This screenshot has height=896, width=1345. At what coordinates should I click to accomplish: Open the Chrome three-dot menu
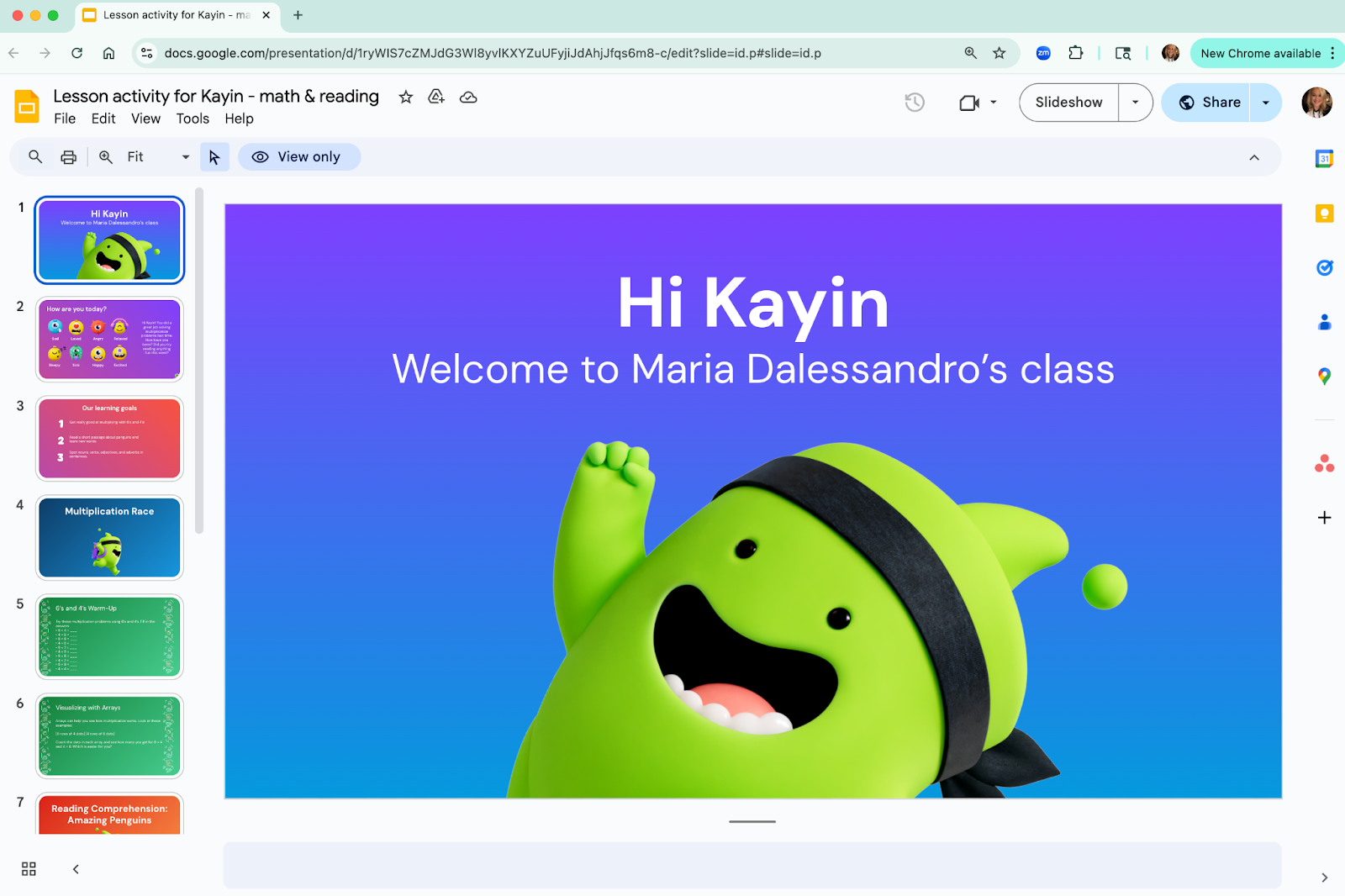pyautogui.click(x=1332, y=53)
